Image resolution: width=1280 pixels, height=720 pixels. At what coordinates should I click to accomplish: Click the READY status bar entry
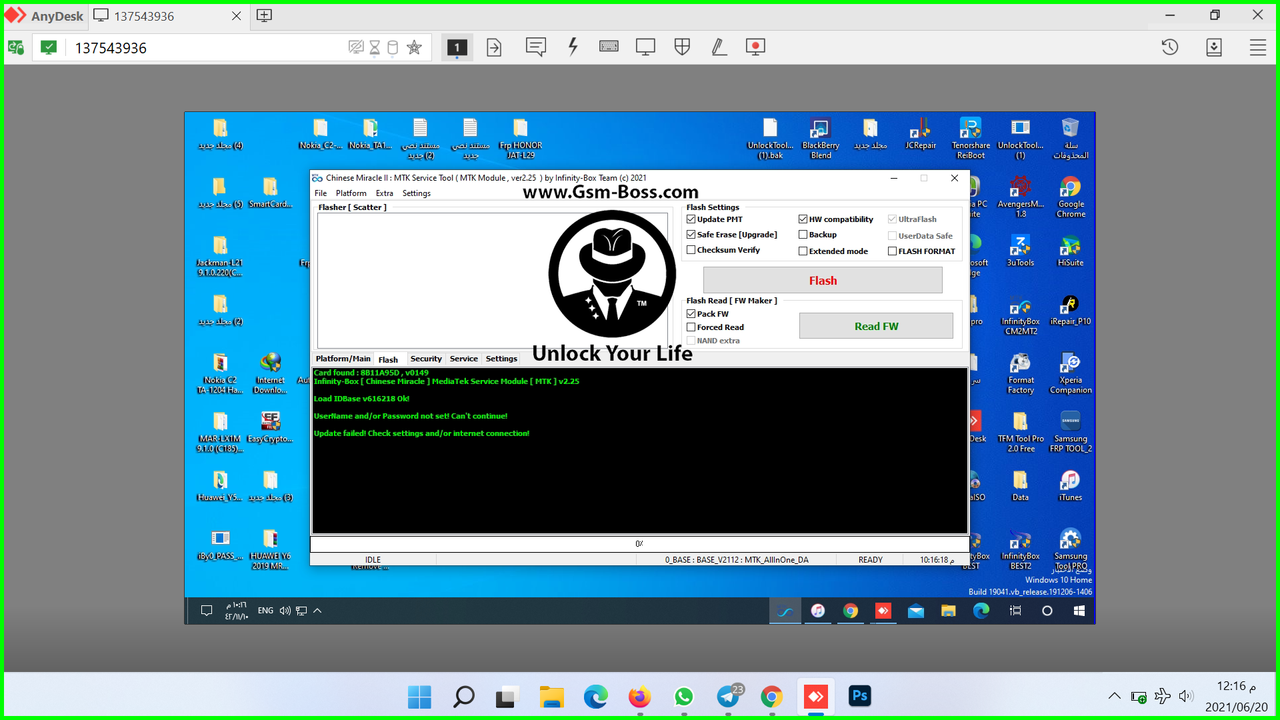pyautogui.click(x=871, y=560)
